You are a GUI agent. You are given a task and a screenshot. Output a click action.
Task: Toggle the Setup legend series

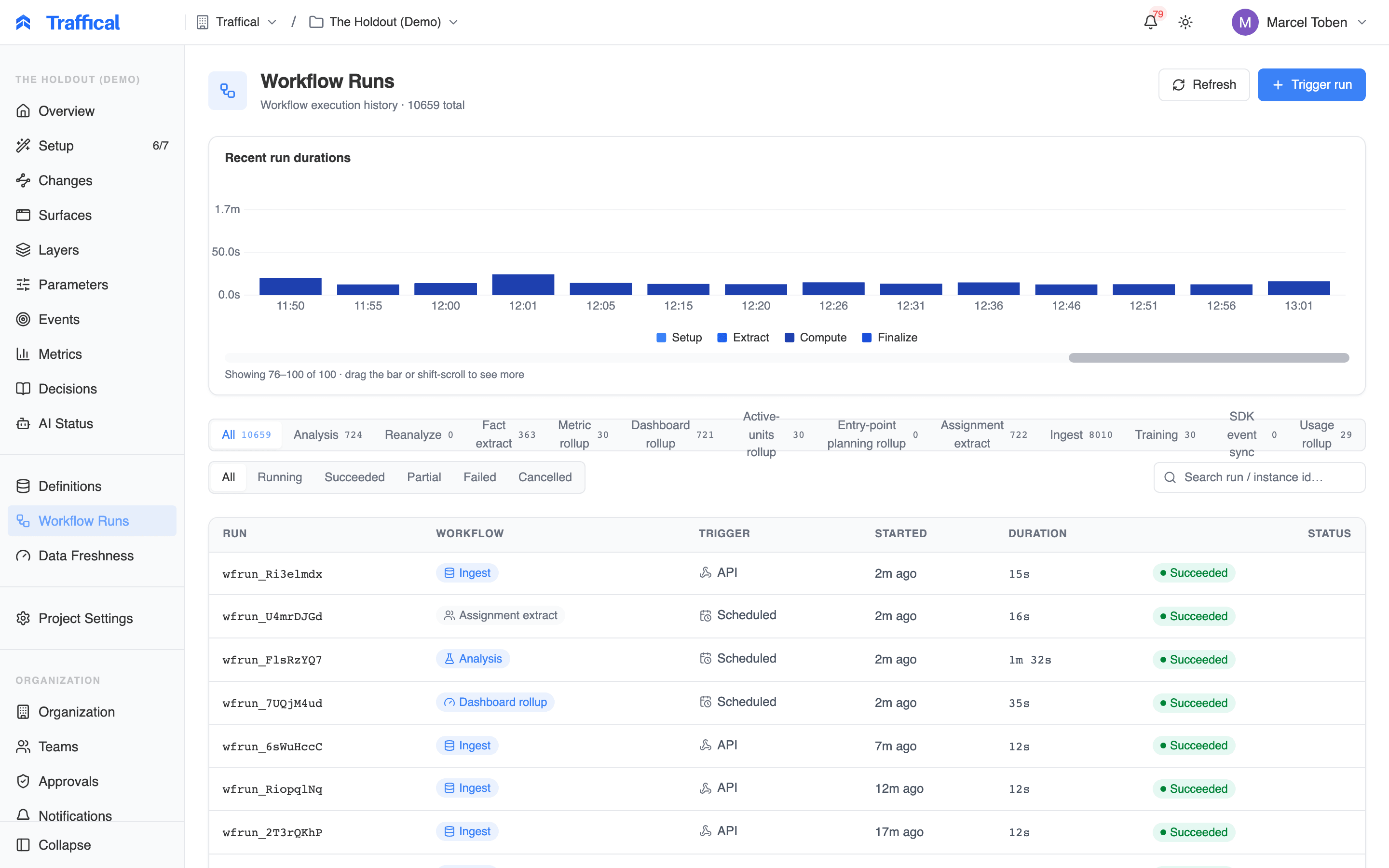679,338
